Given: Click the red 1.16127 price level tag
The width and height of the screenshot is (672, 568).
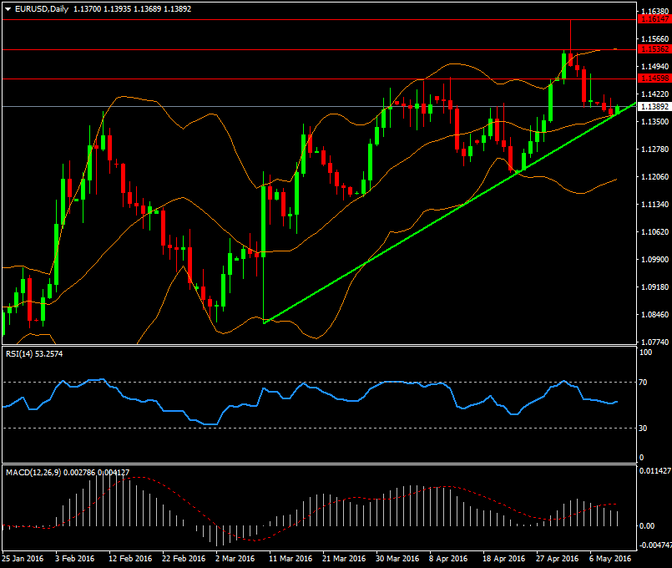Looking at the screenshot, I should click(654, 19).
